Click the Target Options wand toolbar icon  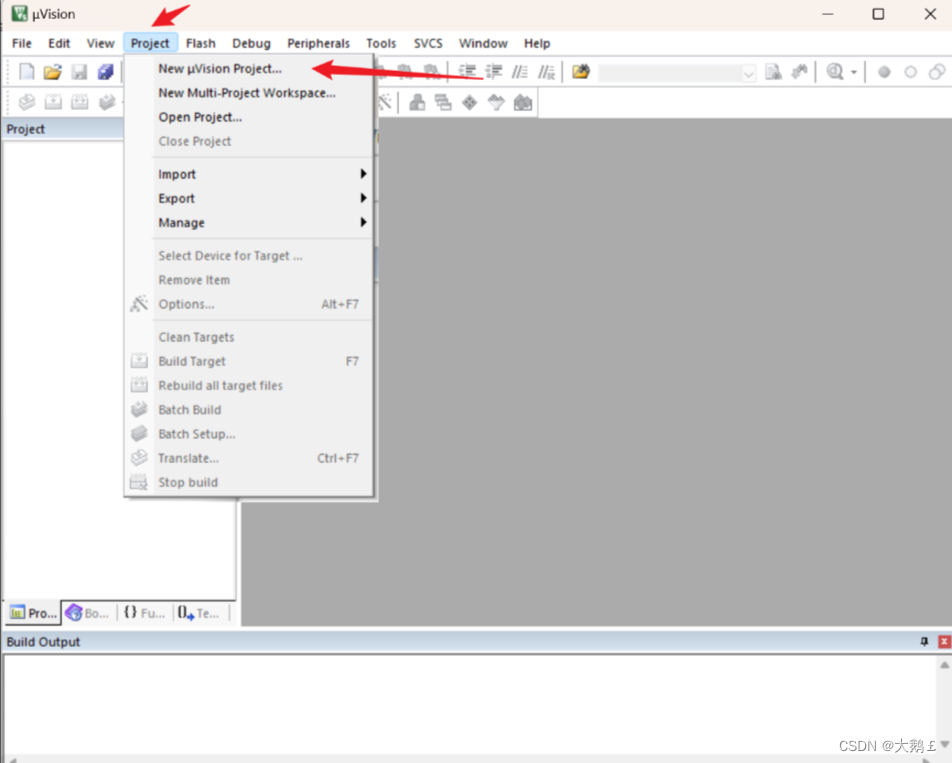(385, 103)
